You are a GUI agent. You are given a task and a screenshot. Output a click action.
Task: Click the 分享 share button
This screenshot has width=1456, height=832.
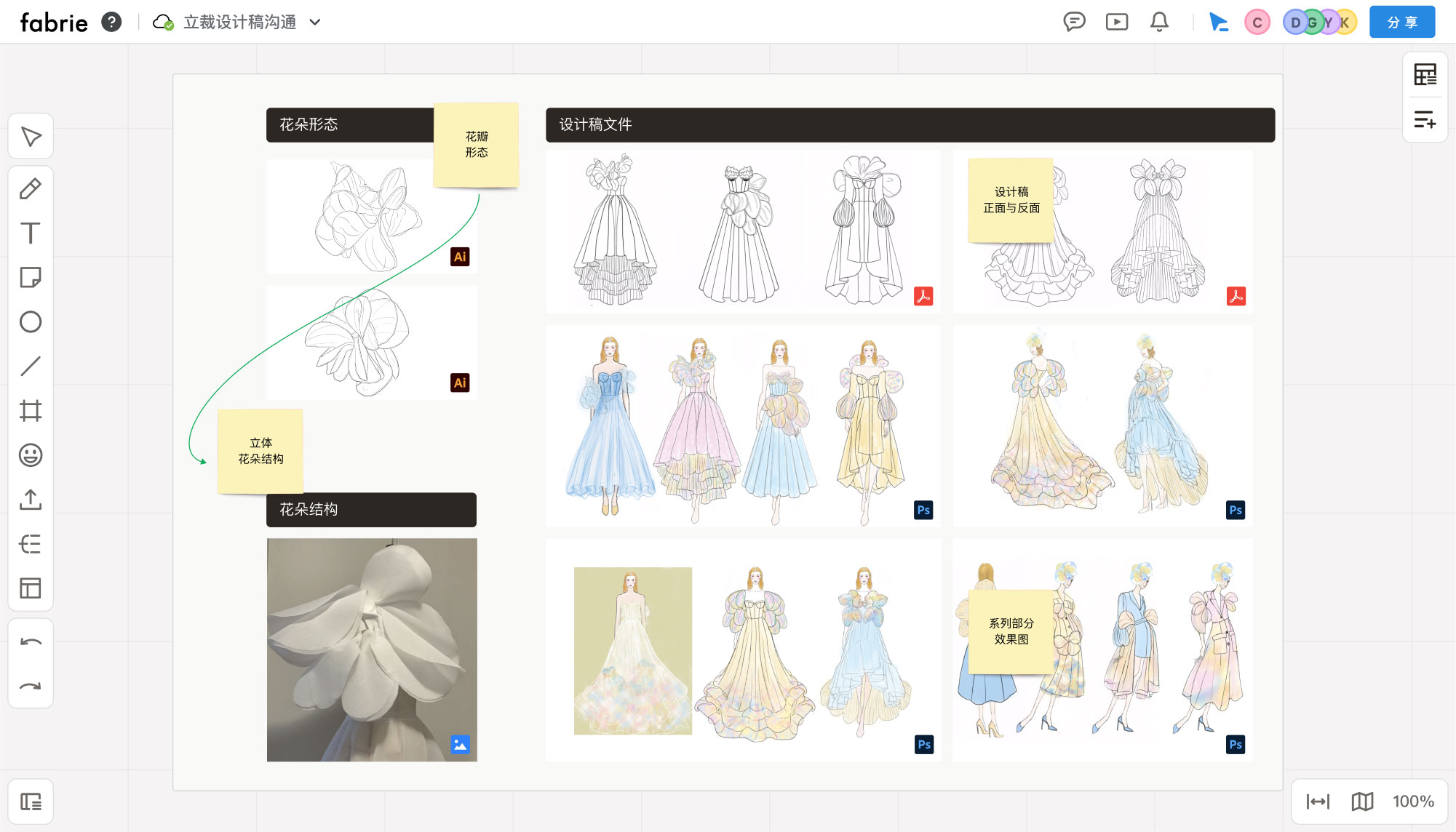click(x=1401, y=23)
